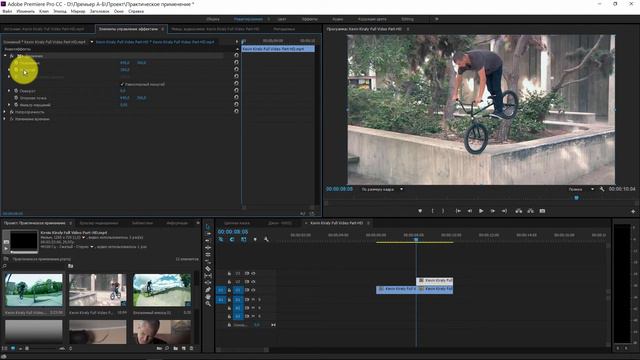Step forward one frame in Program monitor
This screenshot has width=640, height=360.
click(493, 211)
